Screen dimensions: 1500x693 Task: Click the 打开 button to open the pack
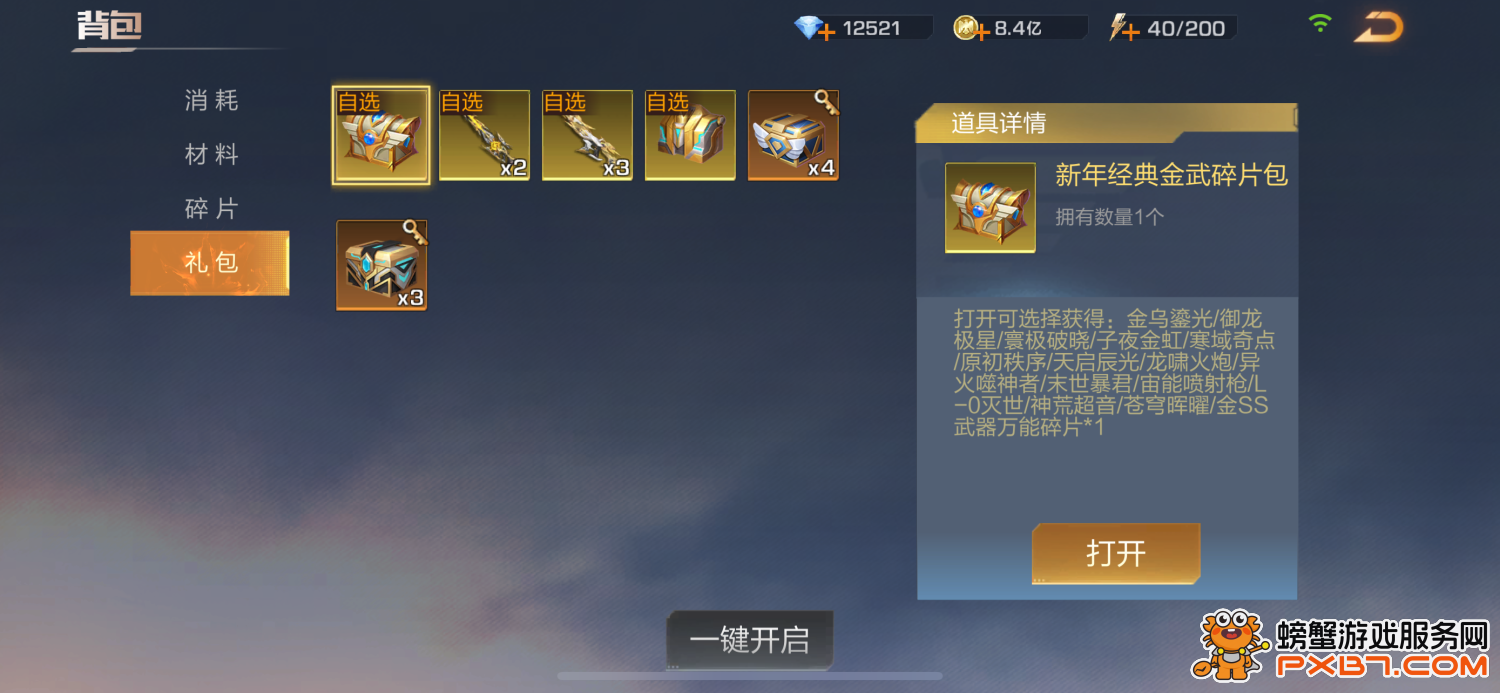(x=1116, y=553)
